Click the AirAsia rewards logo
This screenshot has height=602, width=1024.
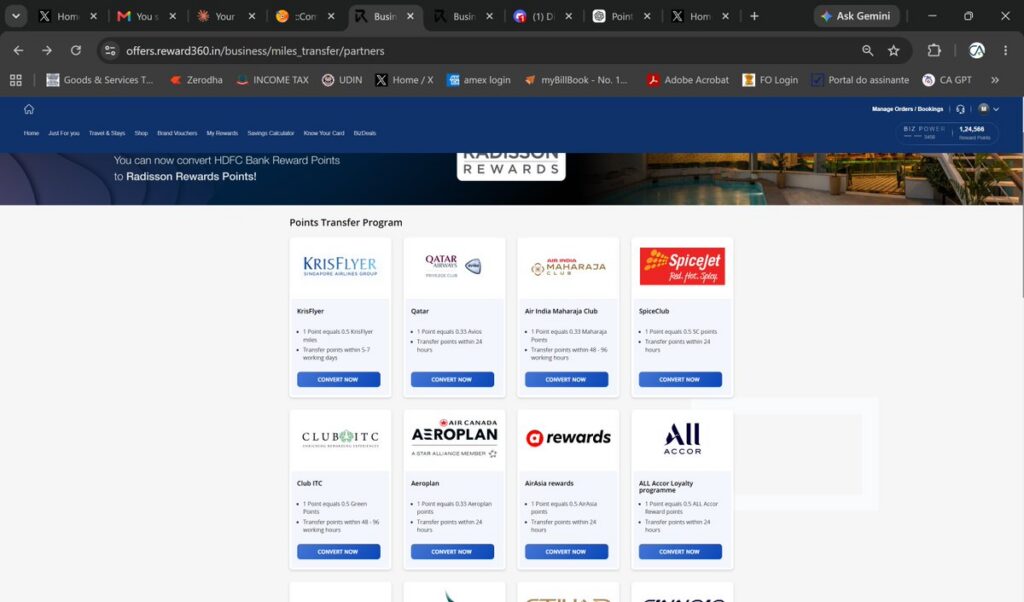(568, 438)
